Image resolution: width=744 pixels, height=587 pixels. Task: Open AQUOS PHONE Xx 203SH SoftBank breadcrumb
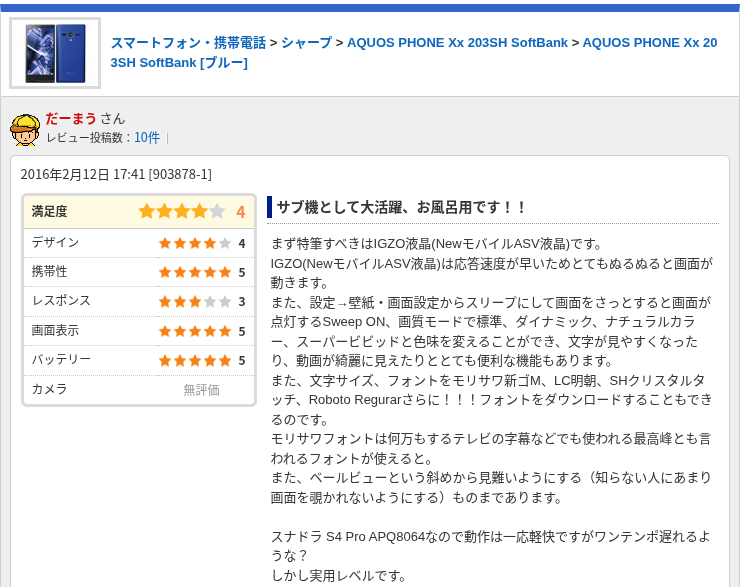tap(457, 43)
